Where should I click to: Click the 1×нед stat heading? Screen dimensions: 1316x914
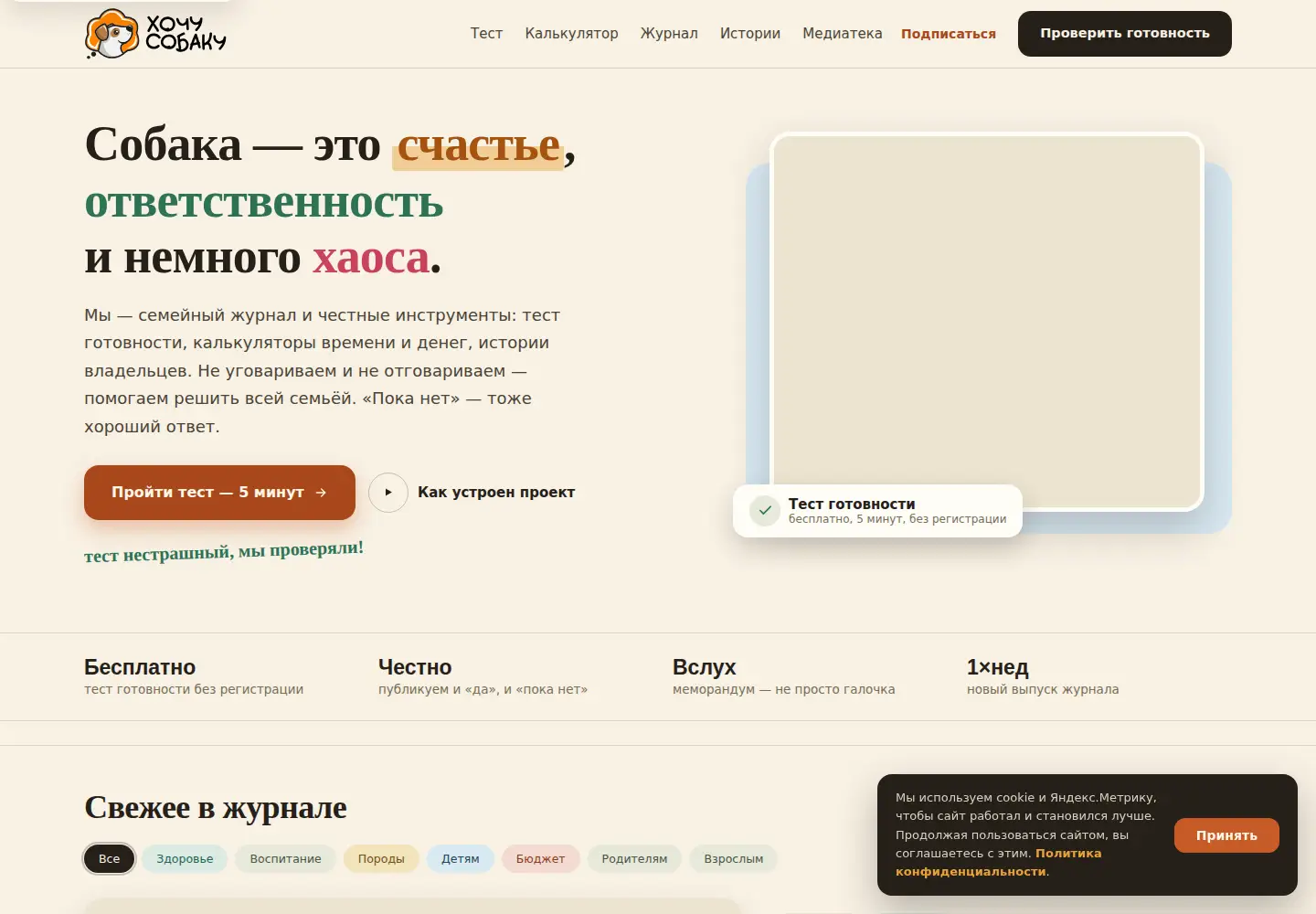[x=998, y=667]
